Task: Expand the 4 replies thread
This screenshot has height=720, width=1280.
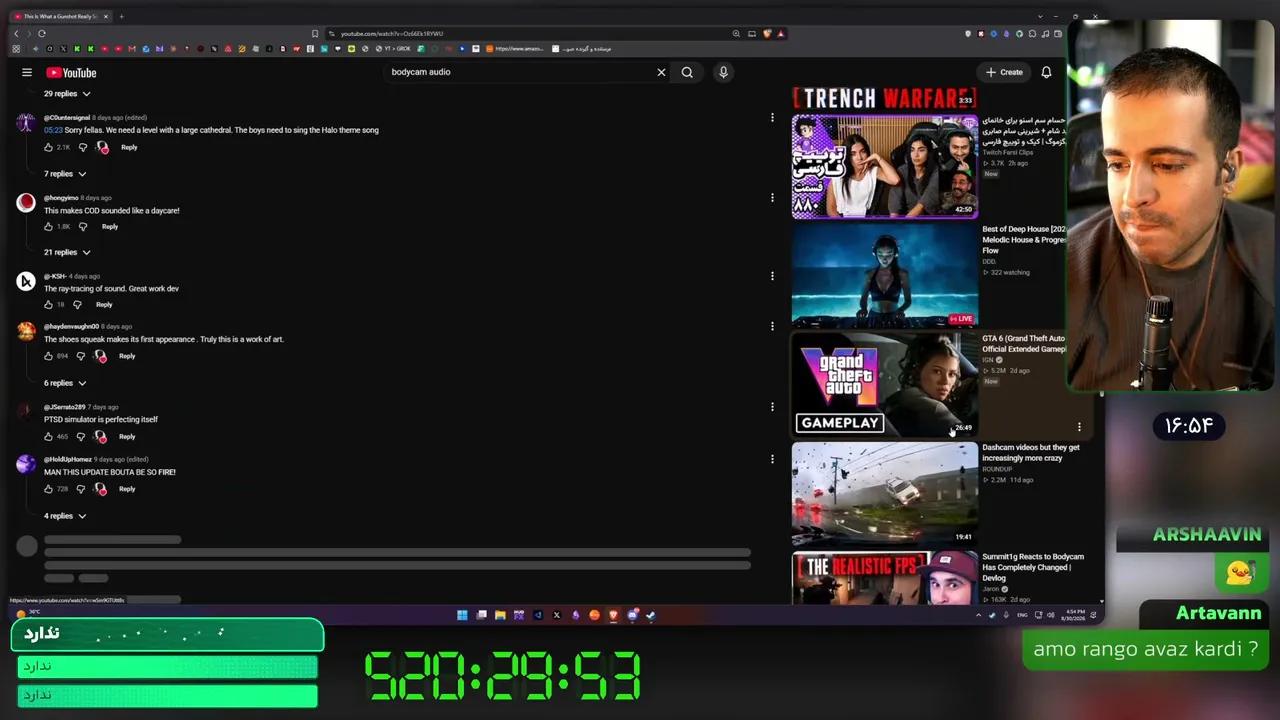Action: point(65,516)
